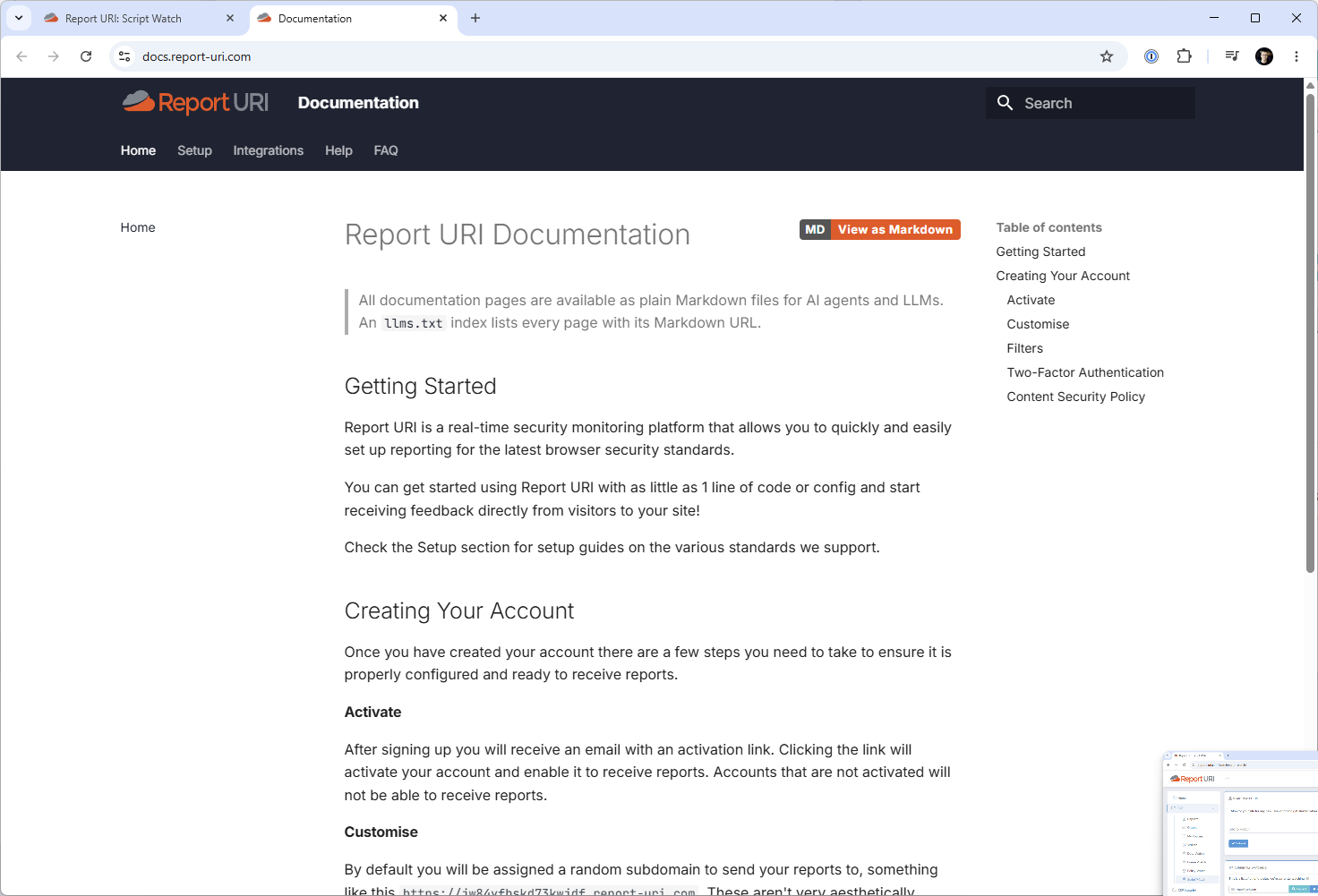Reload the page with refresh icon
The image size is (1318, 896).
point(86,56)
